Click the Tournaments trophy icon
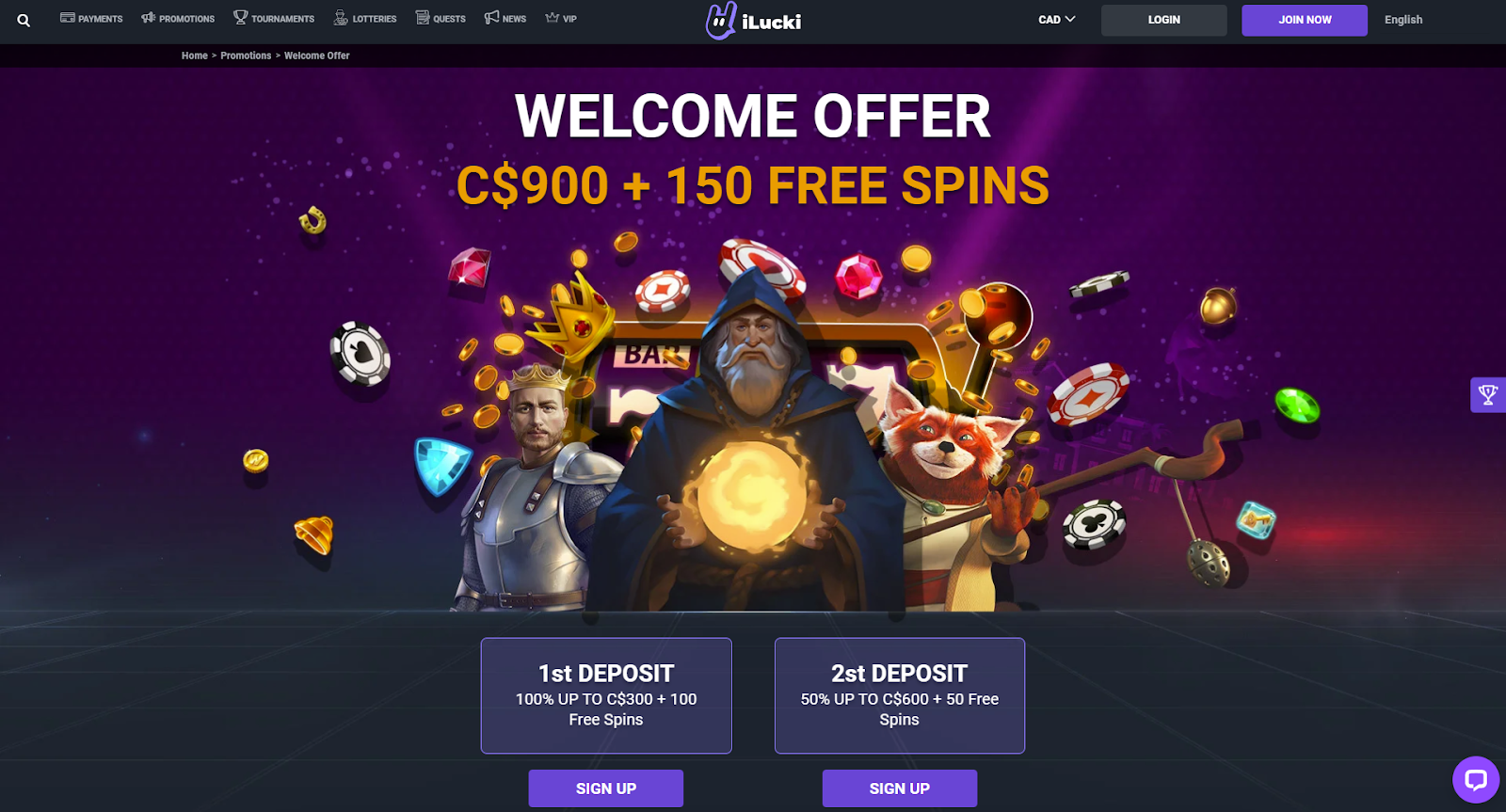This screenshot has height=812, width=1506. click(x=240, y=17)
